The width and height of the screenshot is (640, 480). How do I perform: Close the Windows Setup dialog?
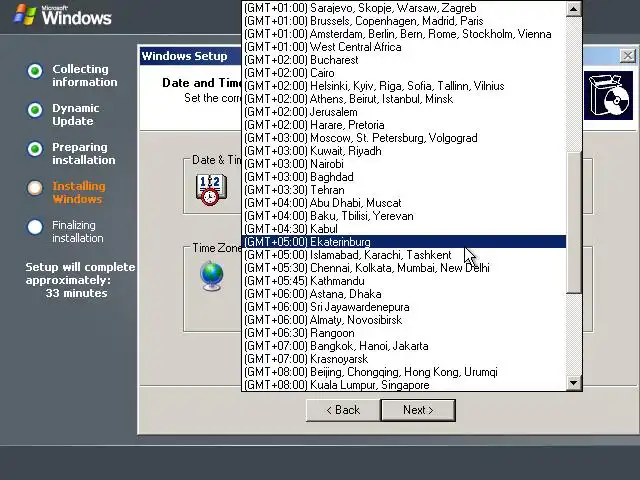[627, 56]
